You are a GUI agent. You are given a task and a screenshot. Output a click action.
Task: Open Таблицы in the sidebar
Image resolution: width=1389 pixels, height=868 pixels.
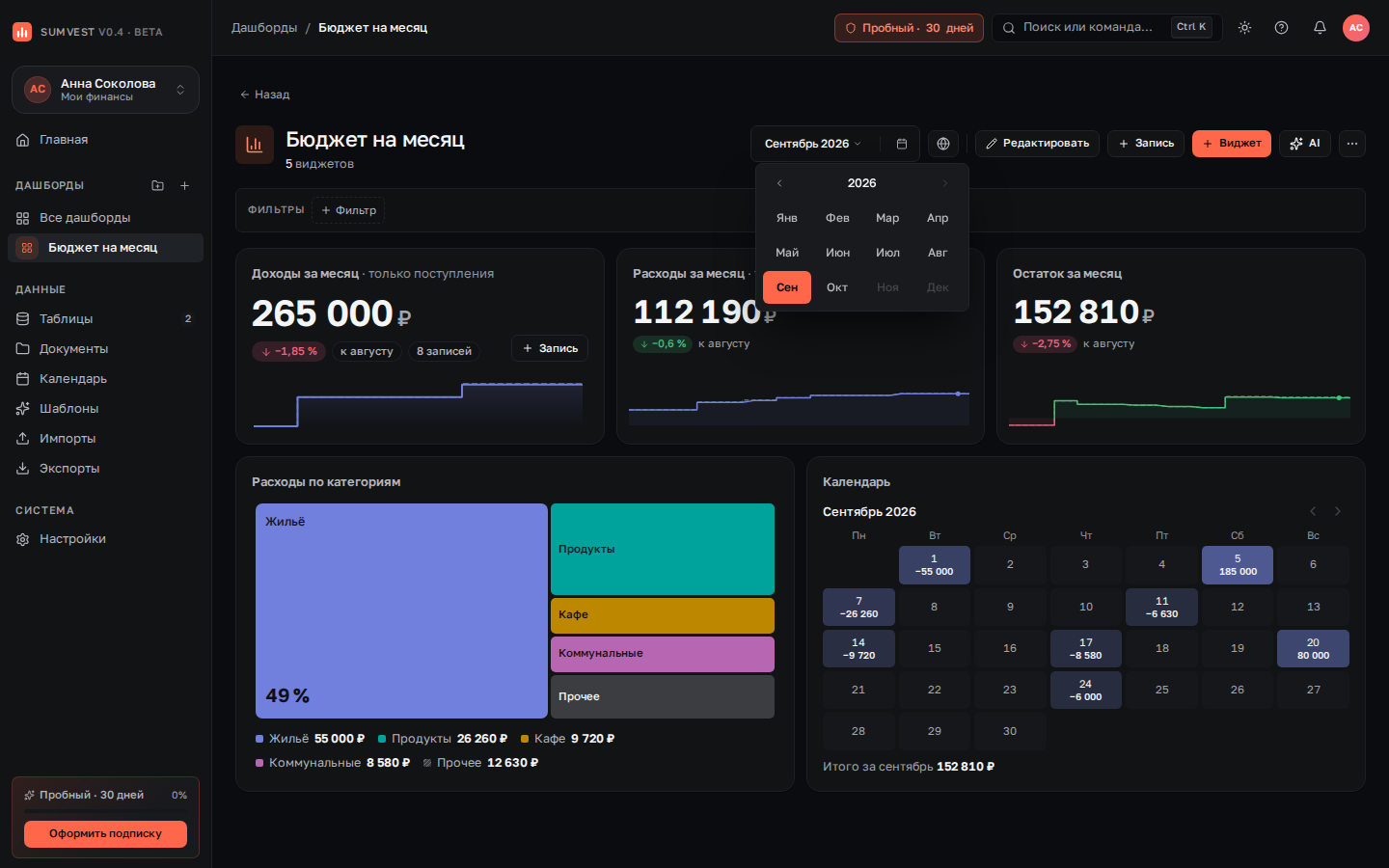[105, 319]
